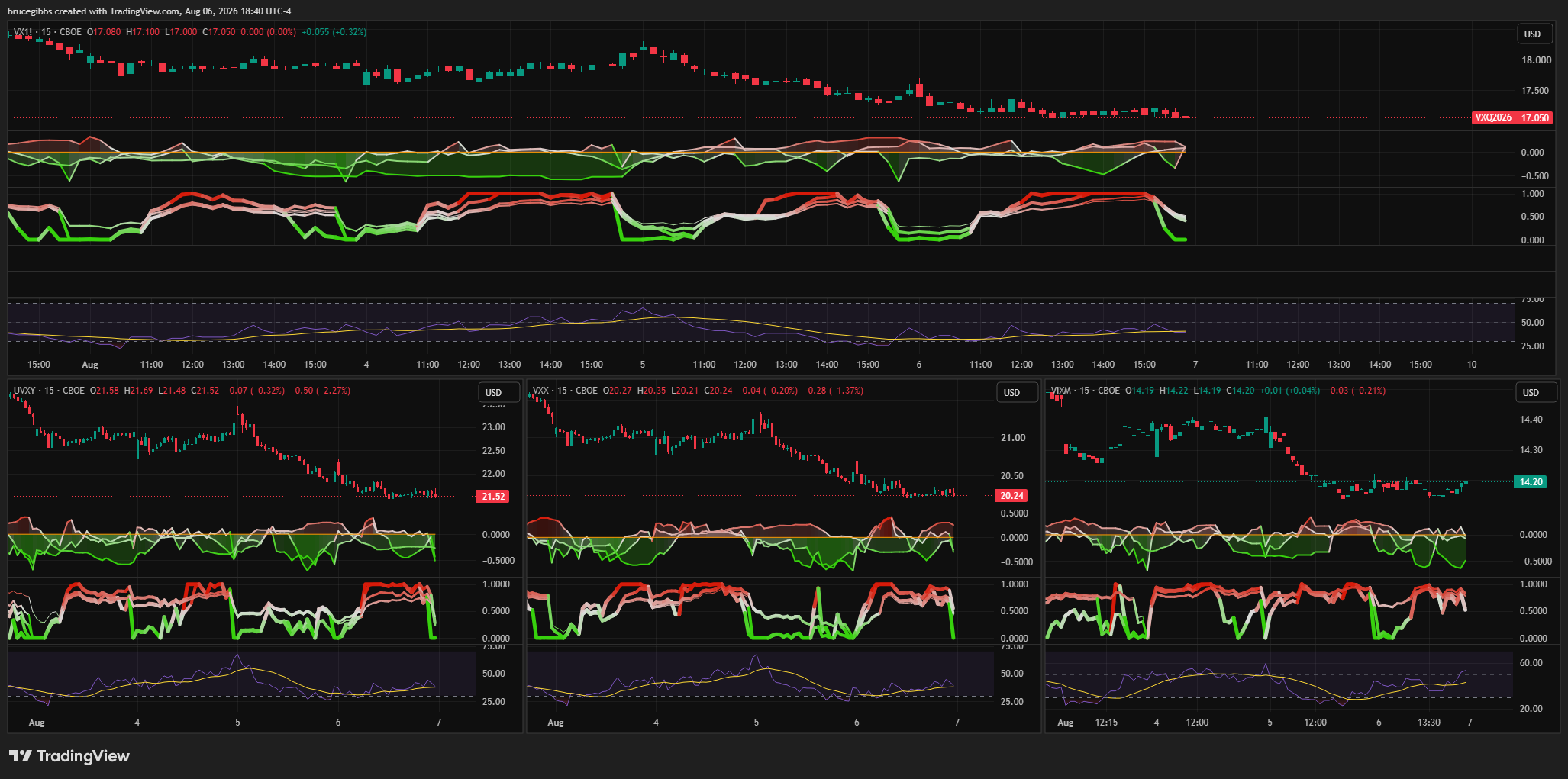Click the VIXM change '+0.01 (+0.04%)'
The height and width of the screenshot is (779, 1568).
[1290, 391]
